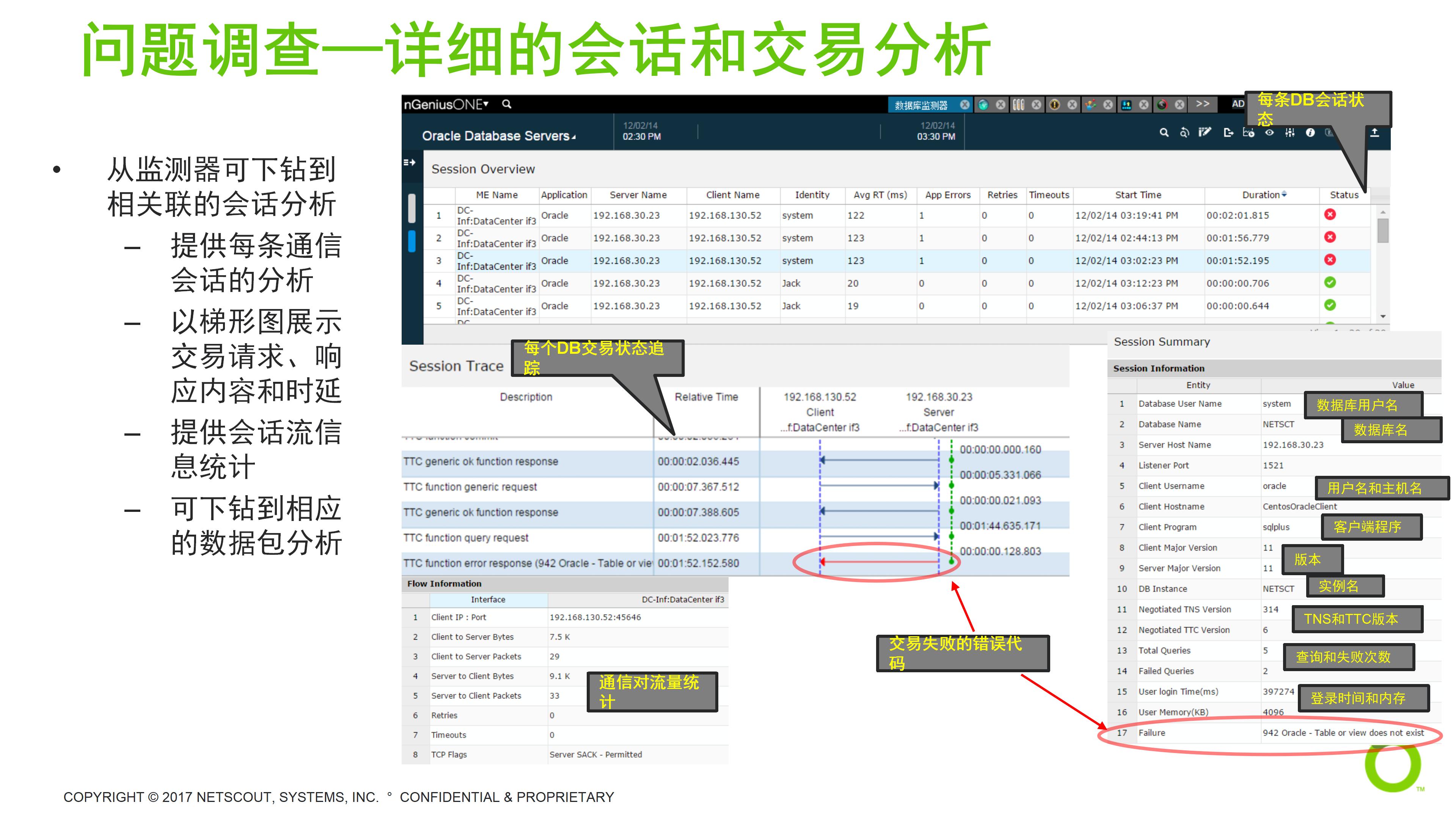Open the gauge dial module tab icon
The image size is (1456, 819).
[x=1162, y=105]
